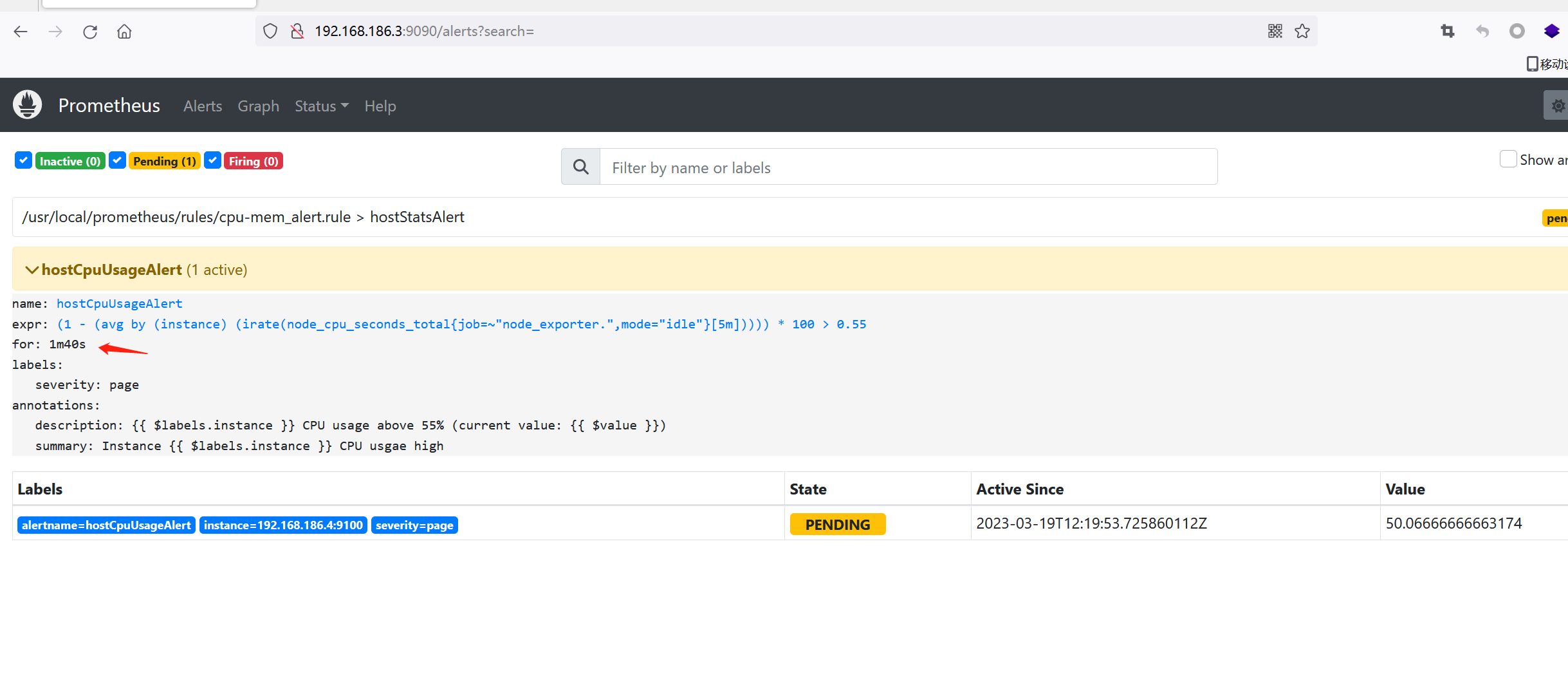This screenshot has width=1568, height=678.
Task: Click the Value column header
Action: pos(1405,489)
